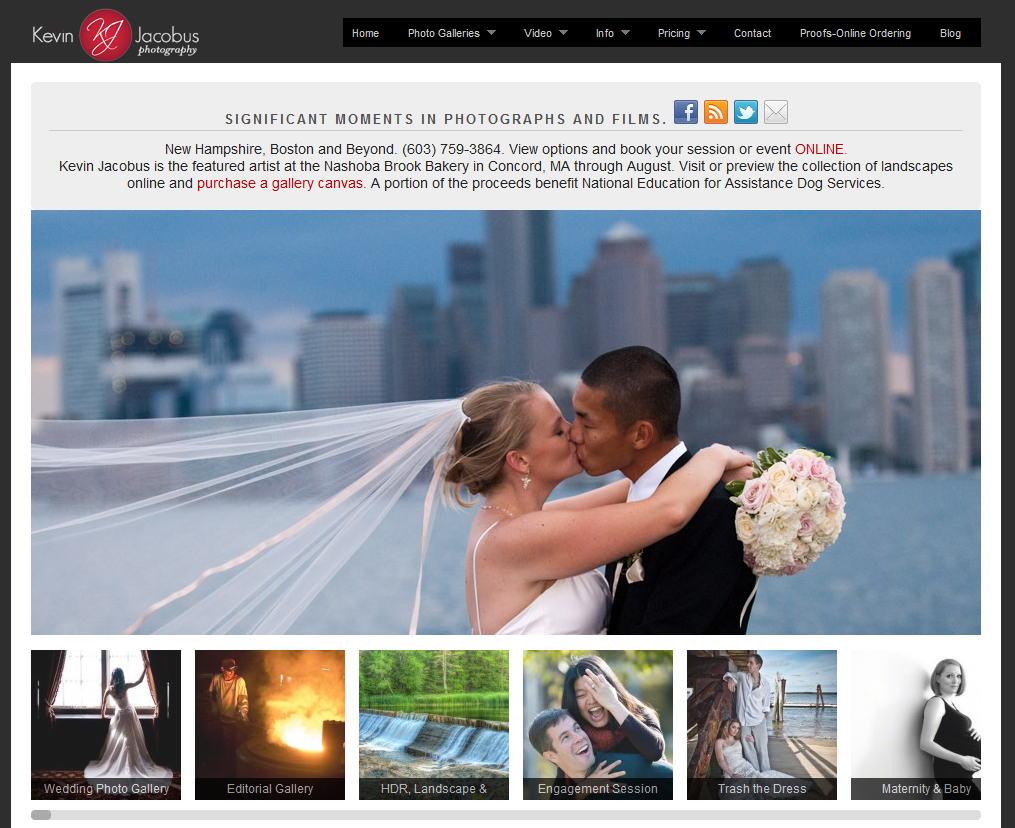Screen dimensions: 1015x828
Task: Click the Boston skyline wedding kiss photo
Action: (506, 422)
